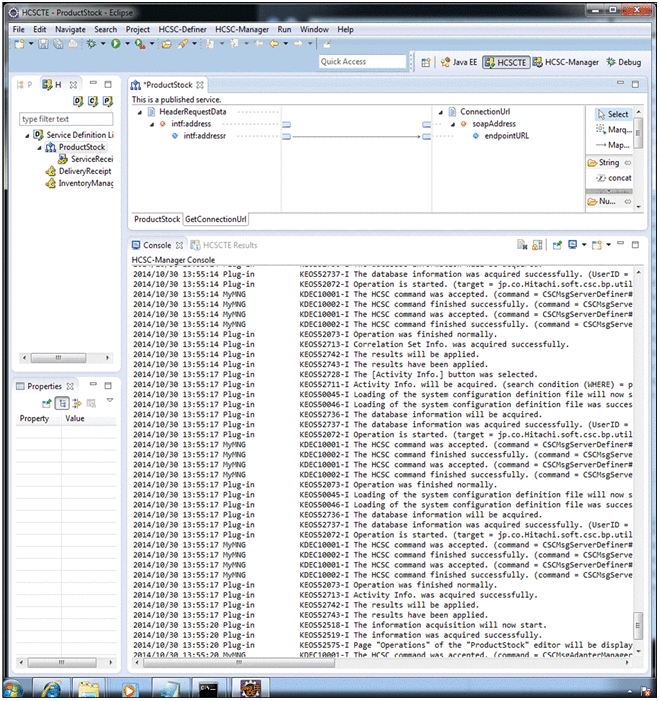Click the Clear Console icon
Image resolution: width=660 pixels, height=701 pixels.
pos(522,245)
